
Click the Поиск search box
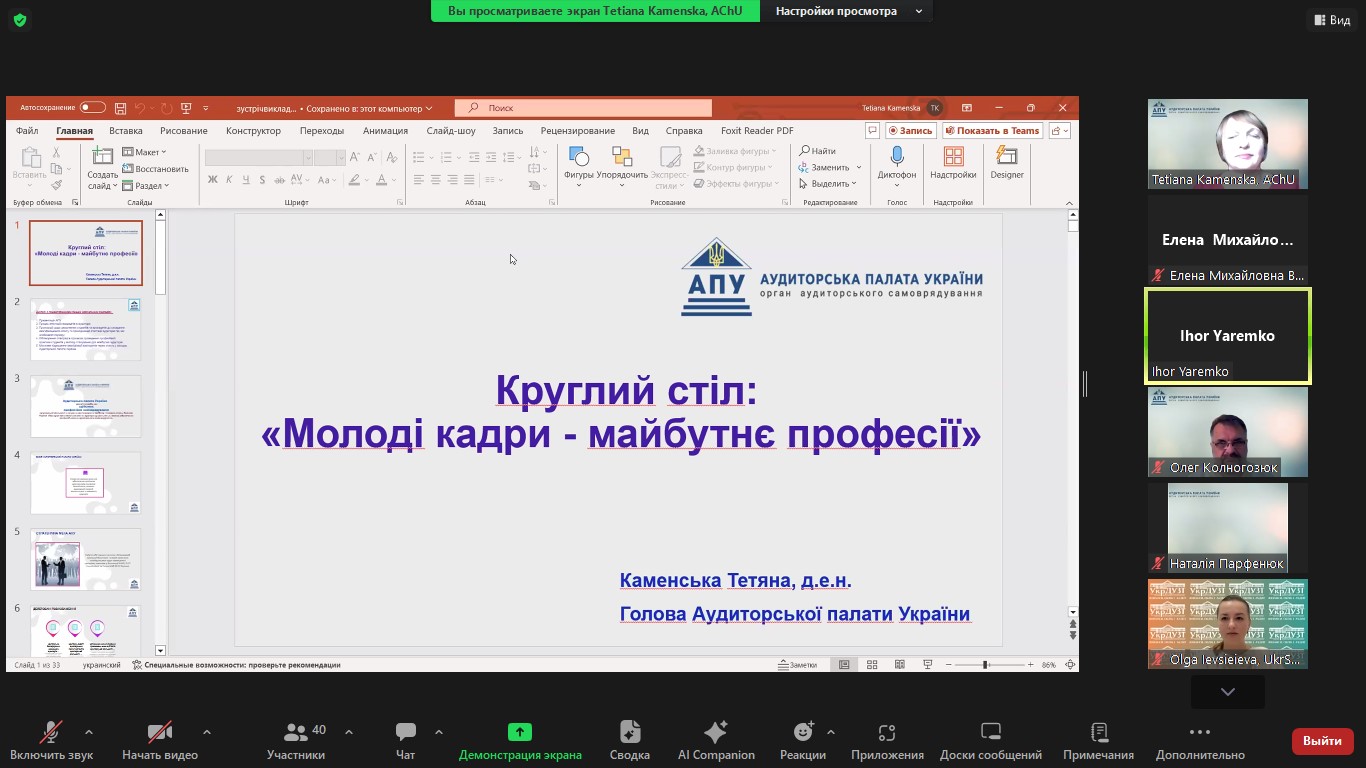[584, 108]
